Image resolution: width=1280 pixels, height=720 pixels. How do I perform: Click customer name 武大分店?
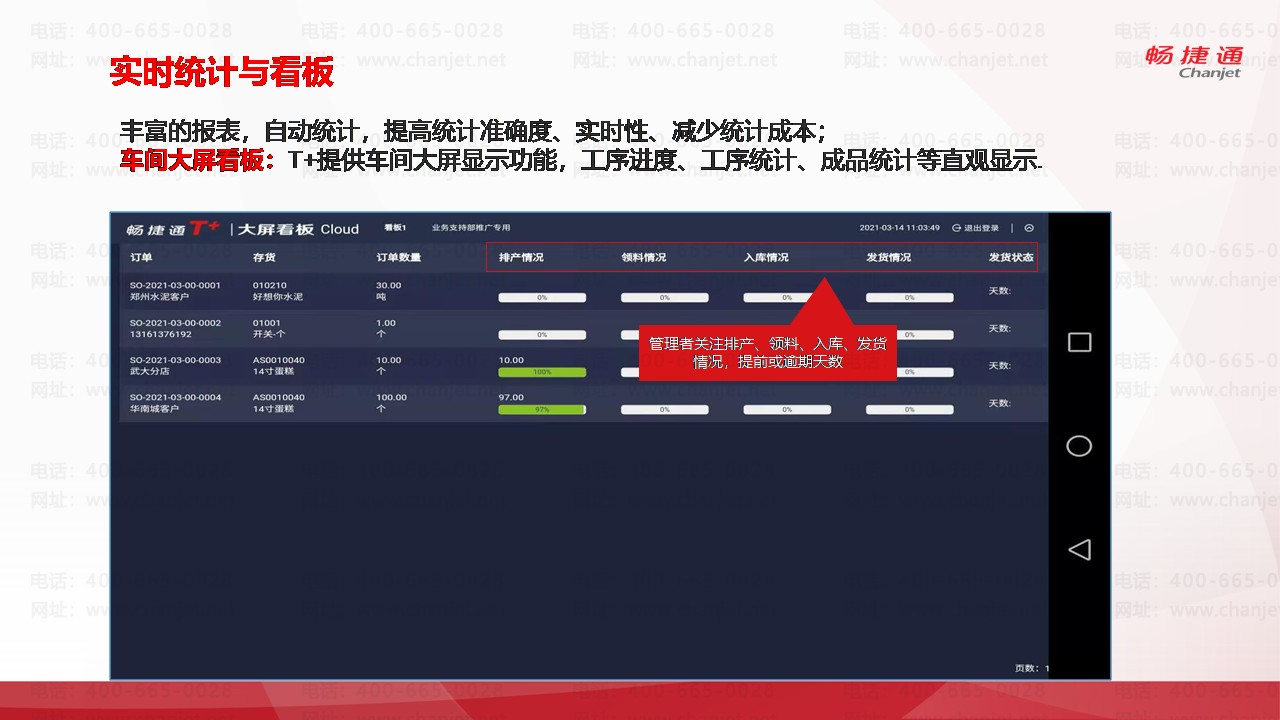pos(150,372)
